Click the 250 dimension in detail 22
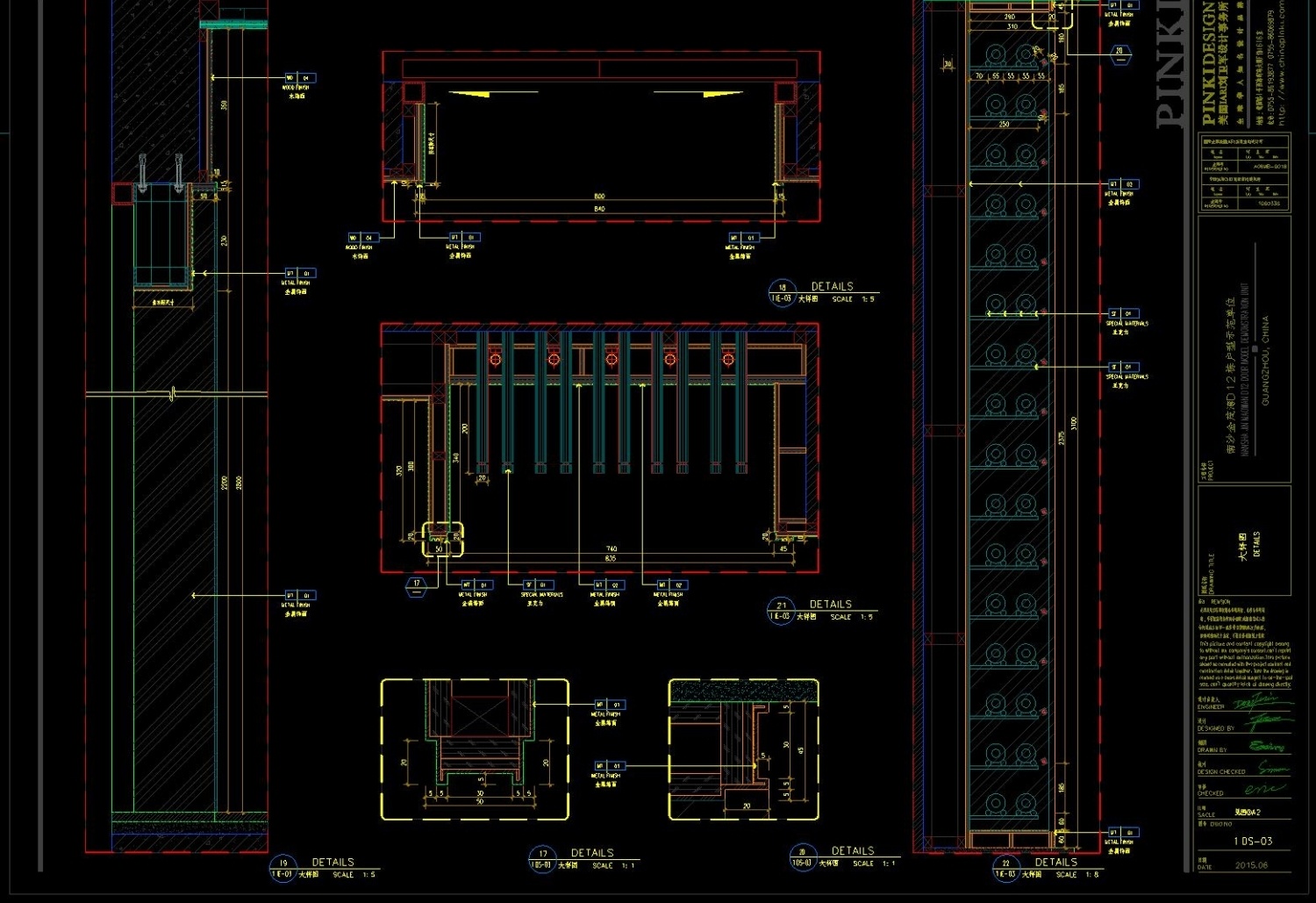Viewport: 1316px width, 903px height. (1004, 125)
